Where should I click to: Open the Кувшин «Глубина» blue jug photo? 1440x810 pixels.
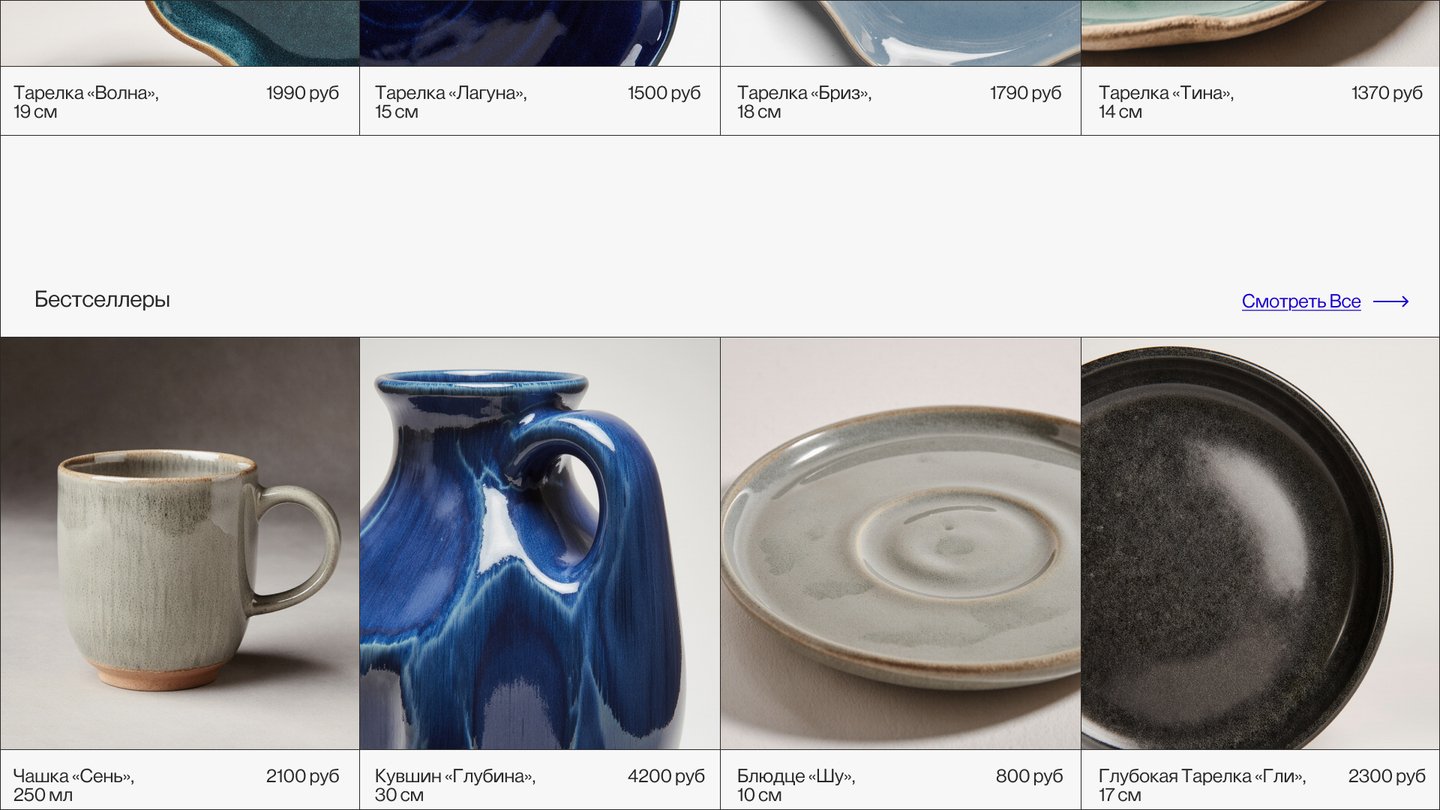(x=540, y=543)
